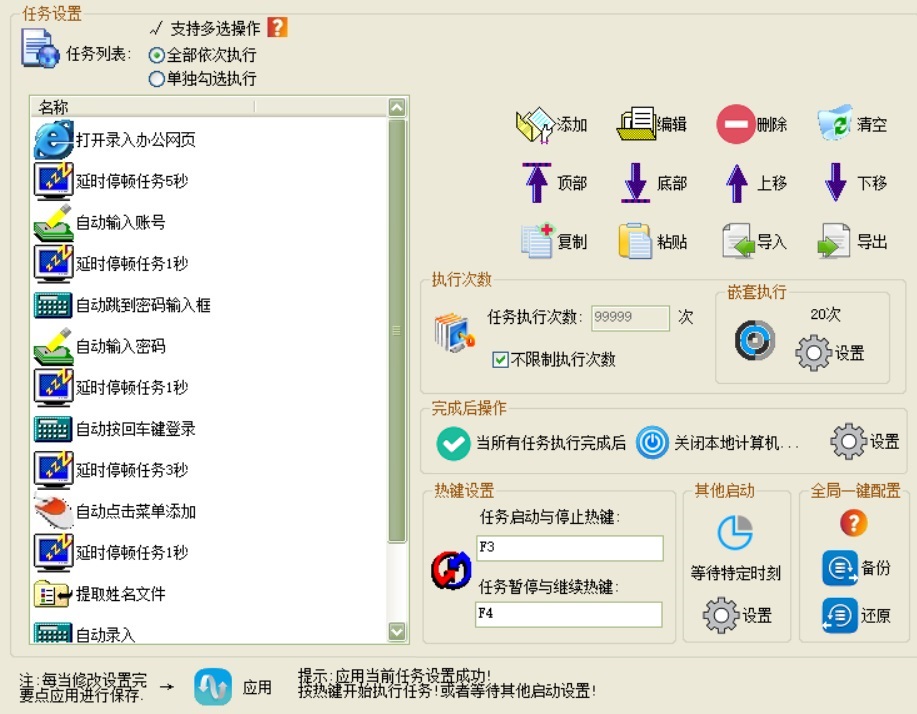Click the 应用 (Apply) button
Viewport: 917px width, 714px height.
click(x=213, y=688)
